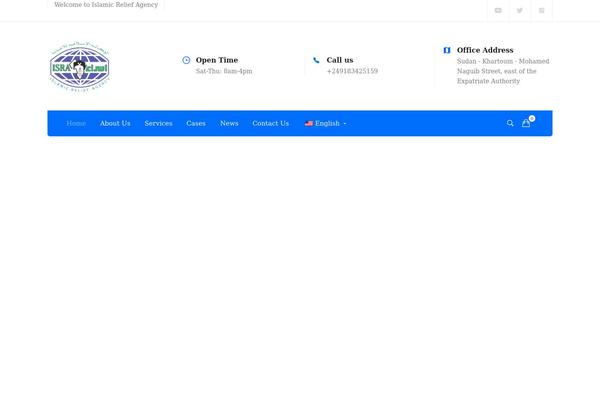Expand the English language dropdown
Image resolution: width=600 pixels, height=400 pixels.
[326, 123]
